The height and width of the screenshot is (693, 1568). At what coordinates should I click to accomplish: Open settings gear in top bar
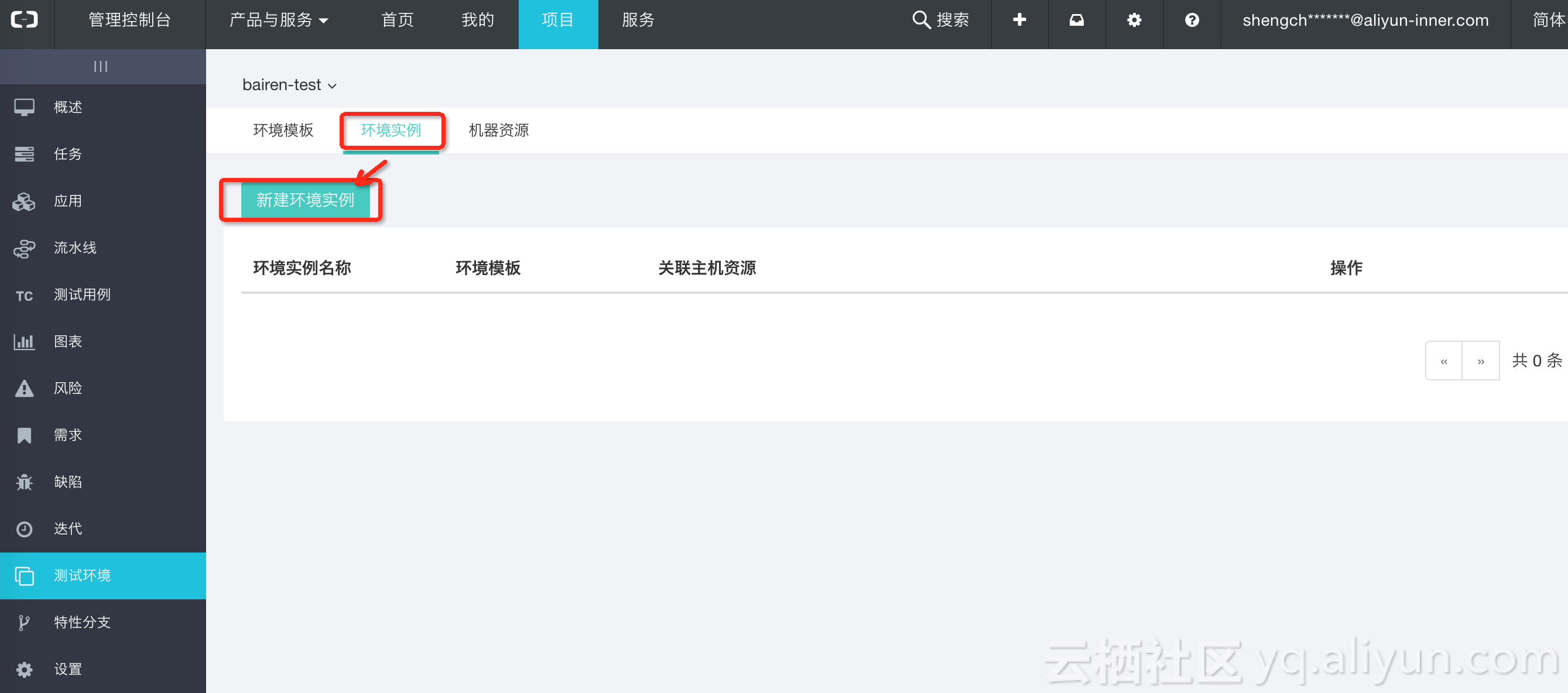click(1134, 20)
